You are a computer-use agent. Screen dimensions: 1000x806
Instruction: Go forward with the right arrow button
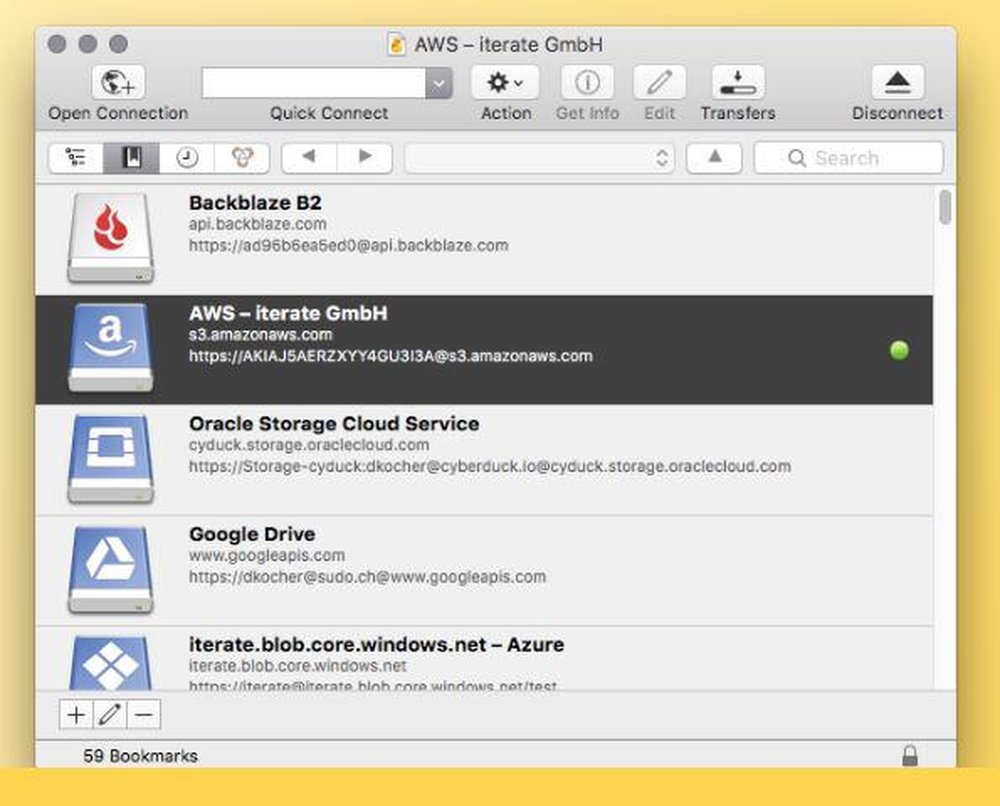click(365, 158)
